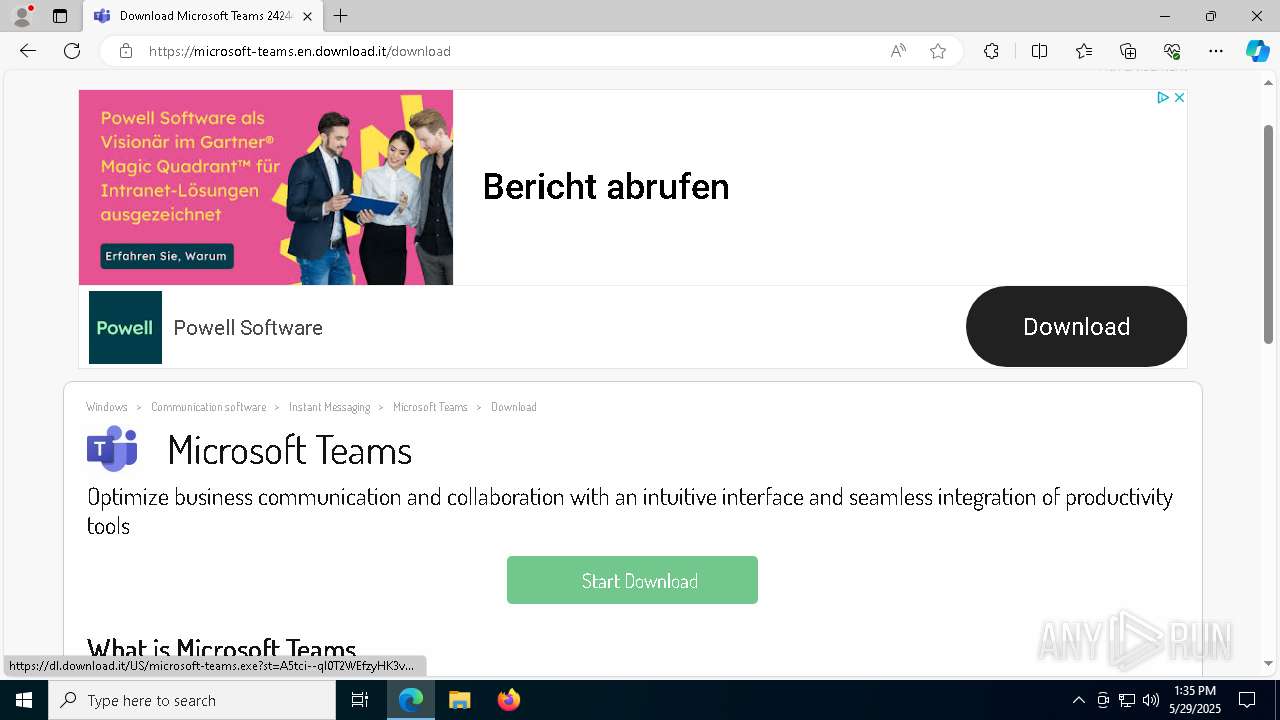Reload the page with Refresh icon
The height and width of the screenshot is (720, 1280).
click(x=72, y=51)
